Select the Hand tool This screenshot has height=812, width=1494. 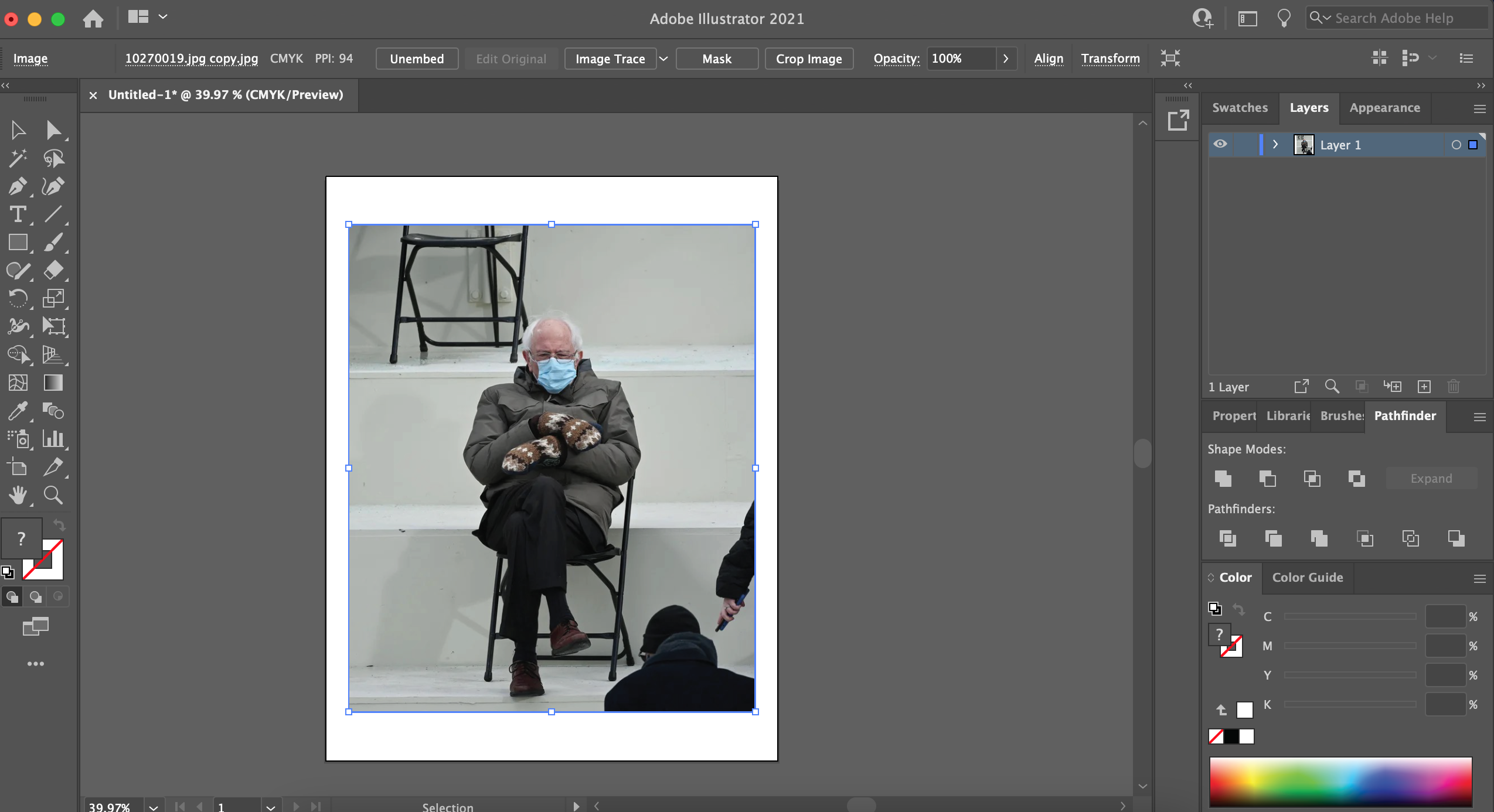coord(18,495)
